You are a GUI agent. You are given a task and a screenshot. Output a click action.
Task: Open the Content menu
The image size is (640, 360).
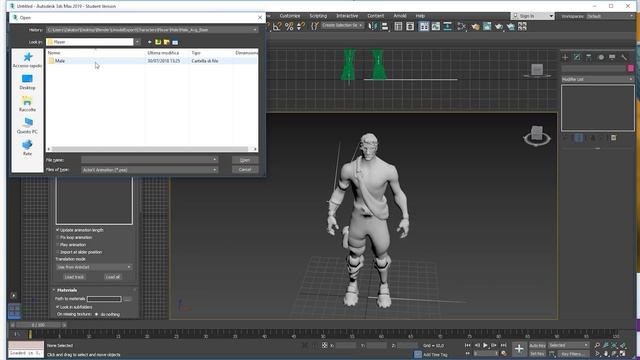click(376, 16)
